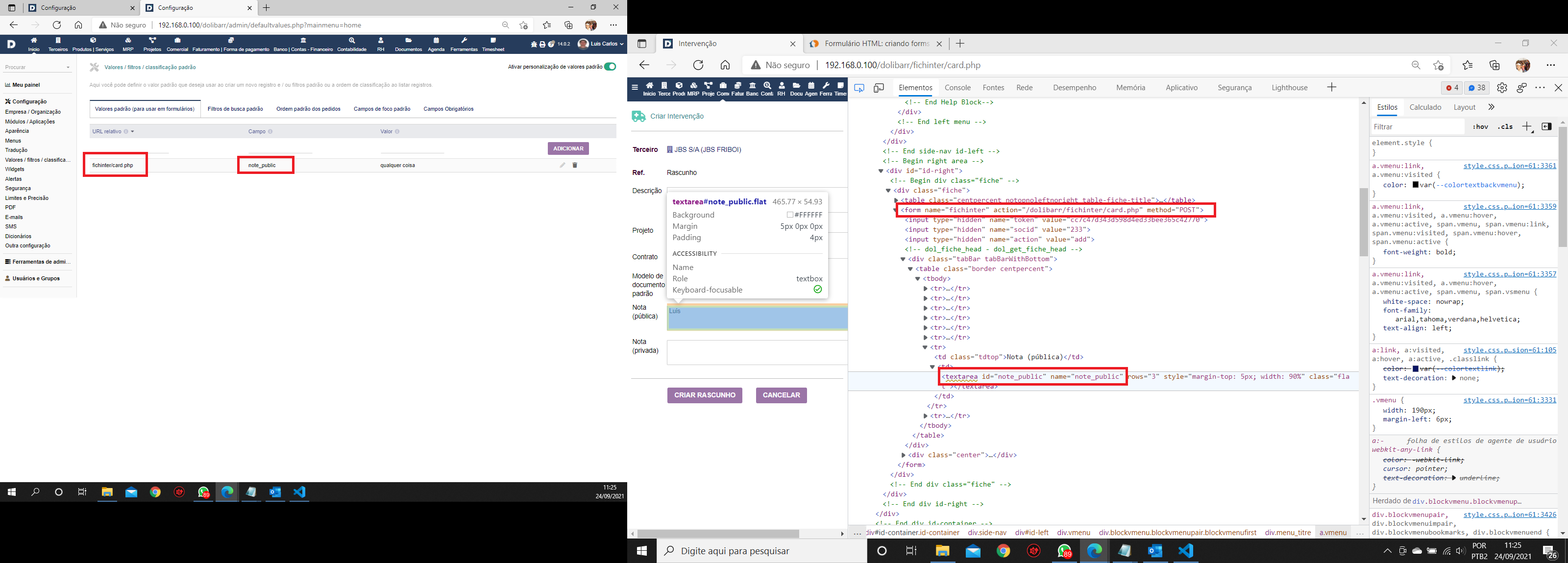1568x563 pixels.
Task: Click CANCELAR button on intervention form
Action: point(782,395)
